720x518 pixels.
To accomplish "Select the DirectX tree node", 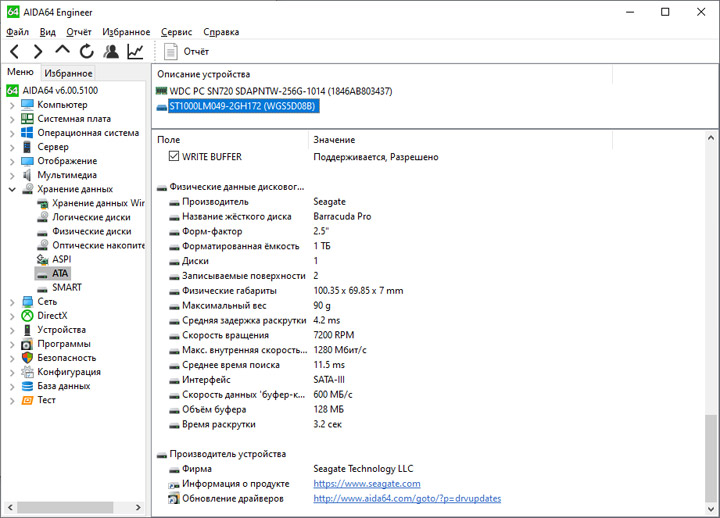I will (x=52, y=315).
